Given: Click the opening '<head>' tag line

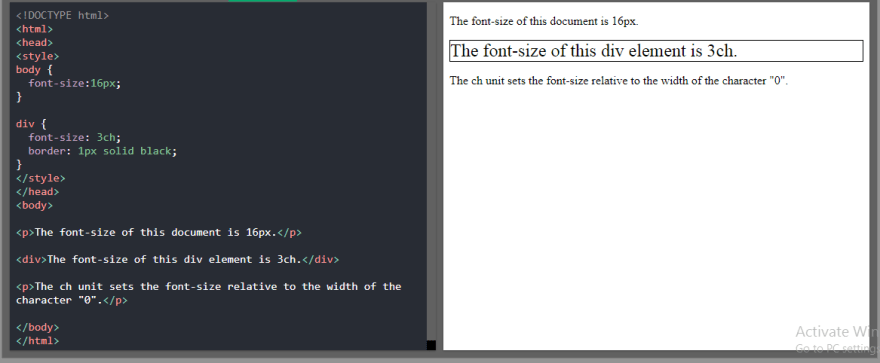Looking at the screenshot, I should 34,43.
